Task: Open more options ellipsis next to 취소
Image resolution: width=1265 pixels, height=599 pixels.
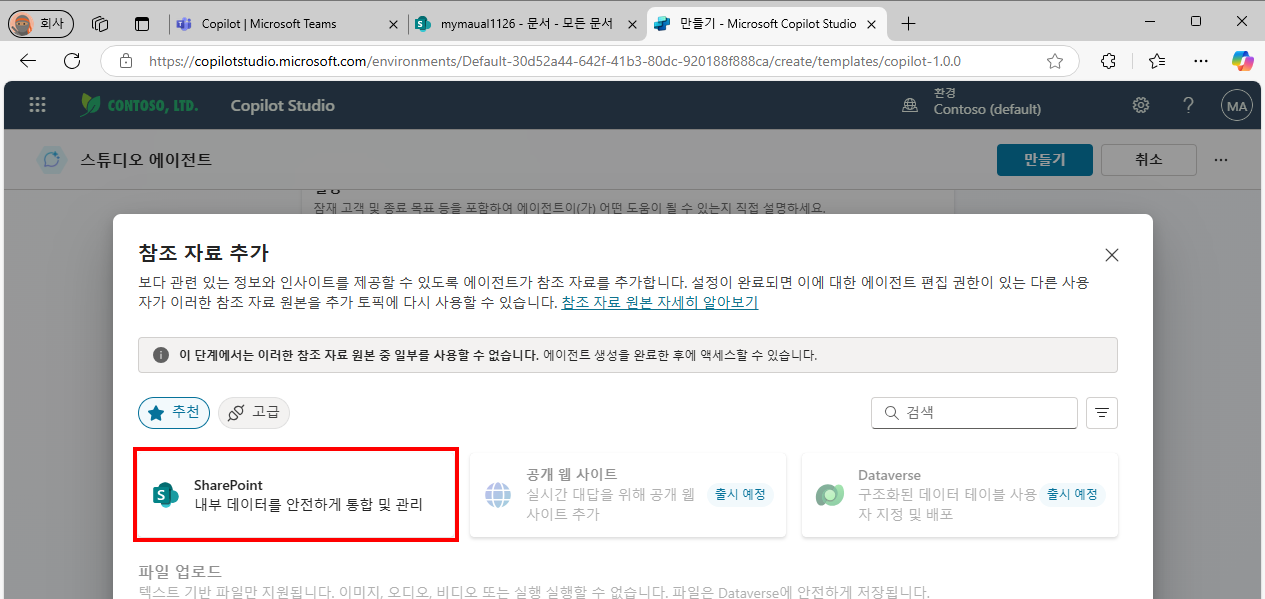Action: click(x=1220, y=160)
